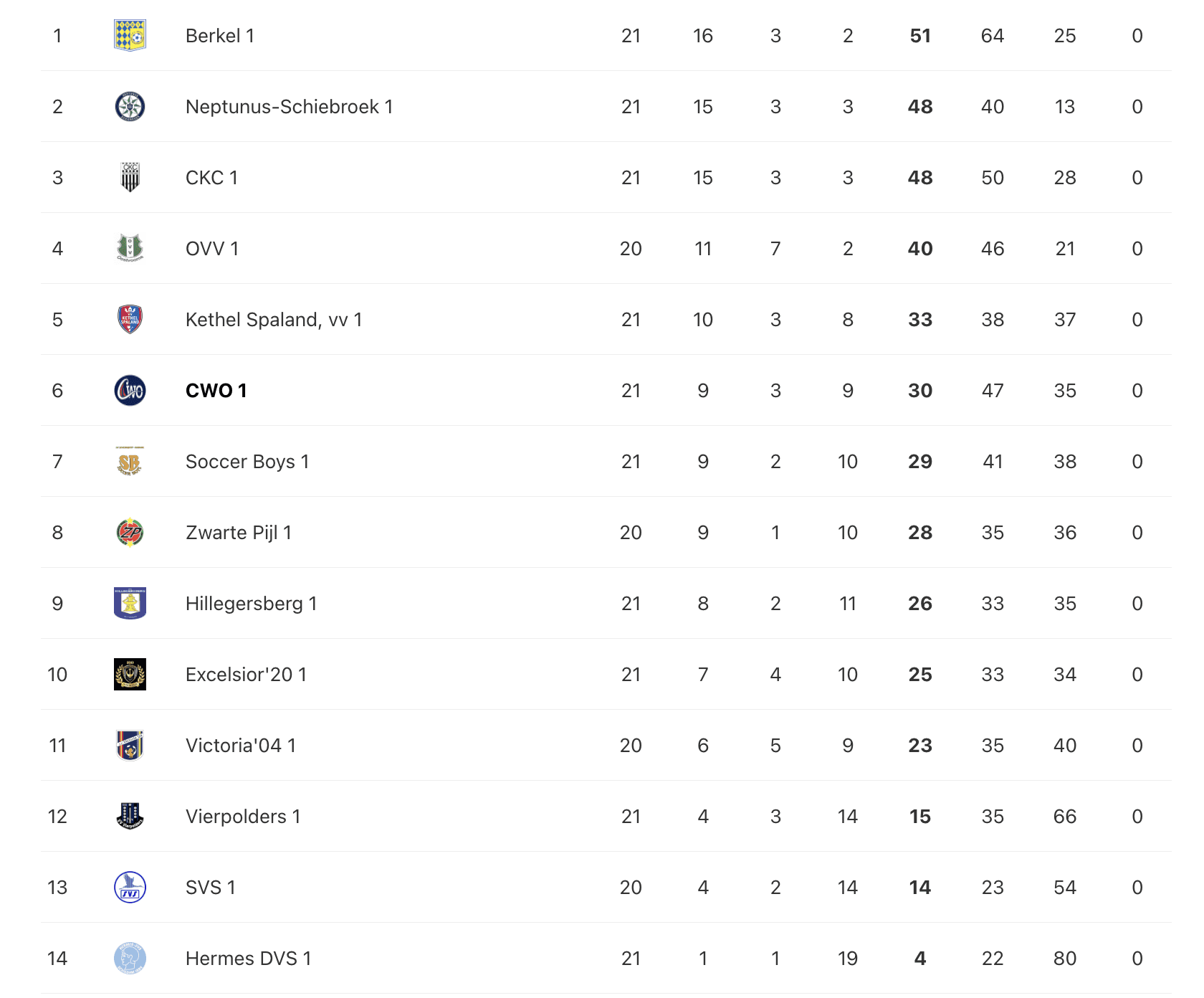Click the Kethel Spaland shield logo
1204x998 pixels.
pyautogui.click(x=130, y=319)
